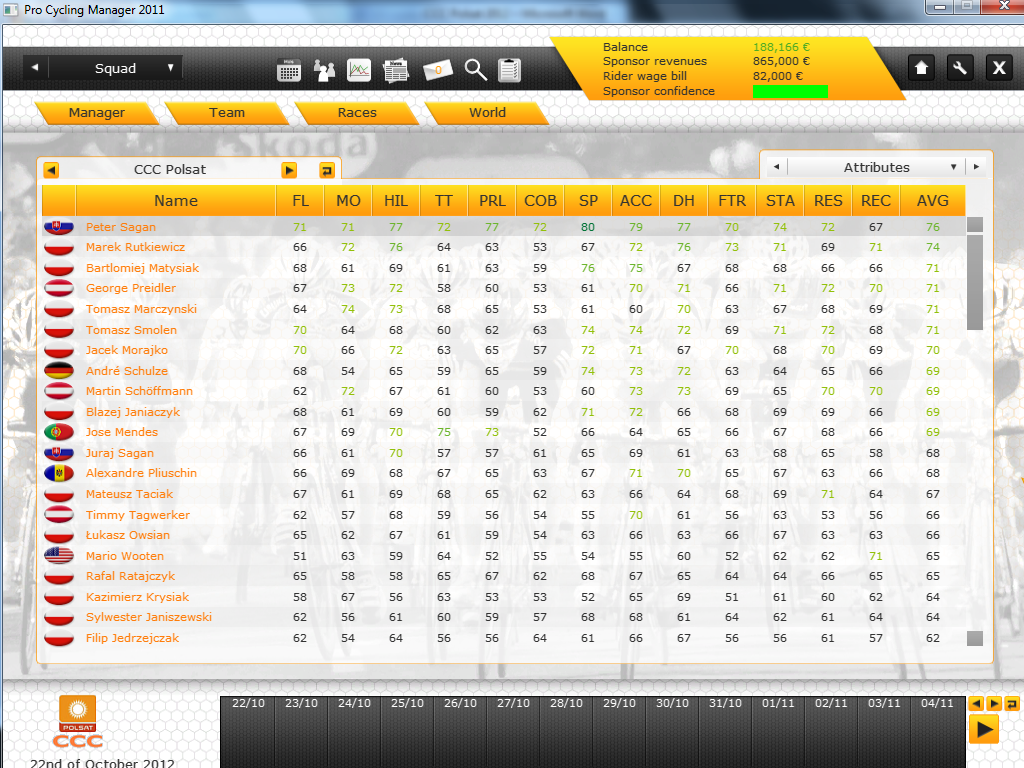This screenshot has width=1024, height=768.
Task: Open the riders/staff people icon
Action: pyautogui.click(x=324, y=70)
